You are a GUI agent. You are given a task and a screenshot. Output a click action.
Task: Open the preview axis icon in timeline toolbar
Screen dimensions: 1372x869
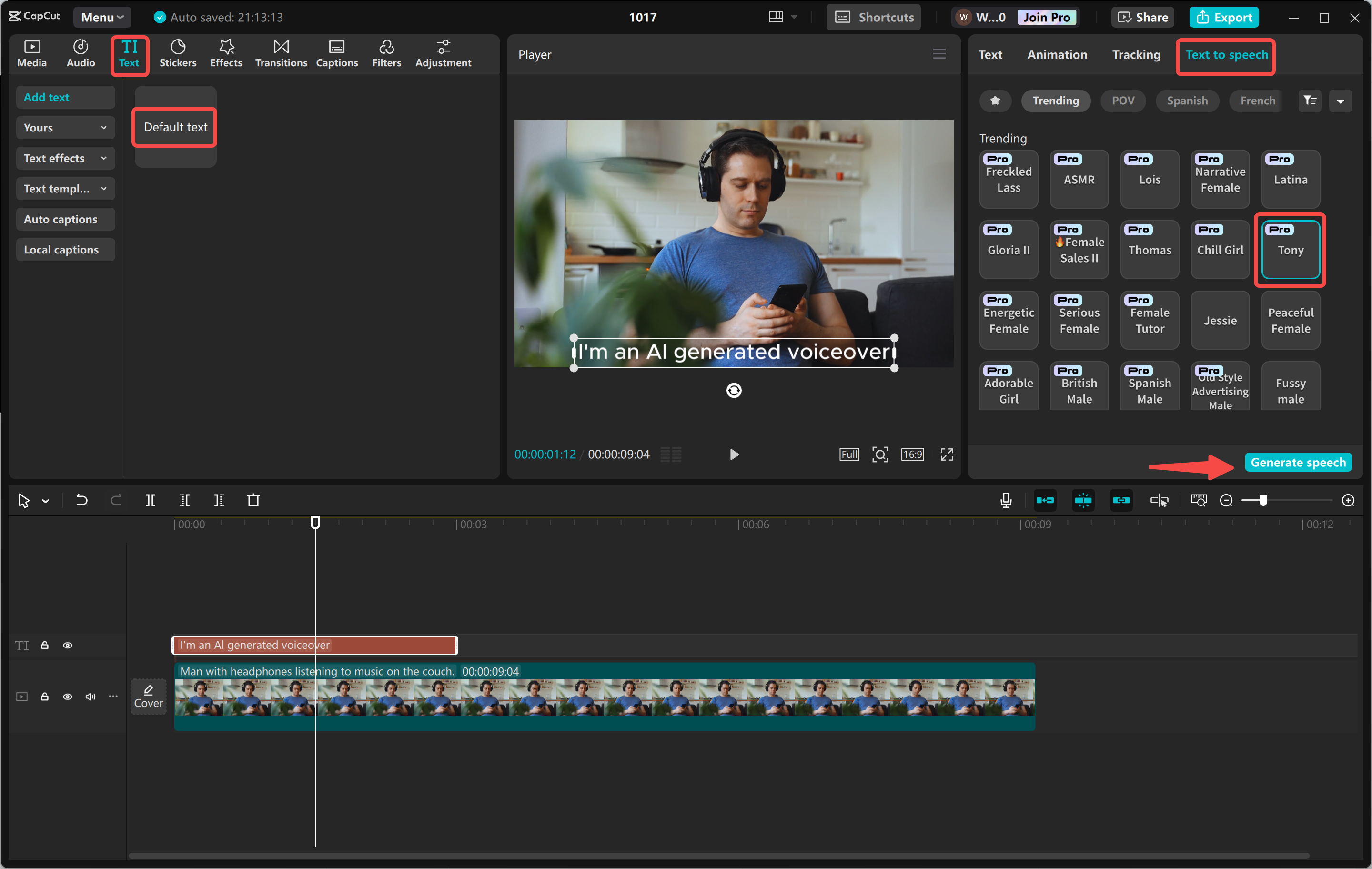point(1159,500)
